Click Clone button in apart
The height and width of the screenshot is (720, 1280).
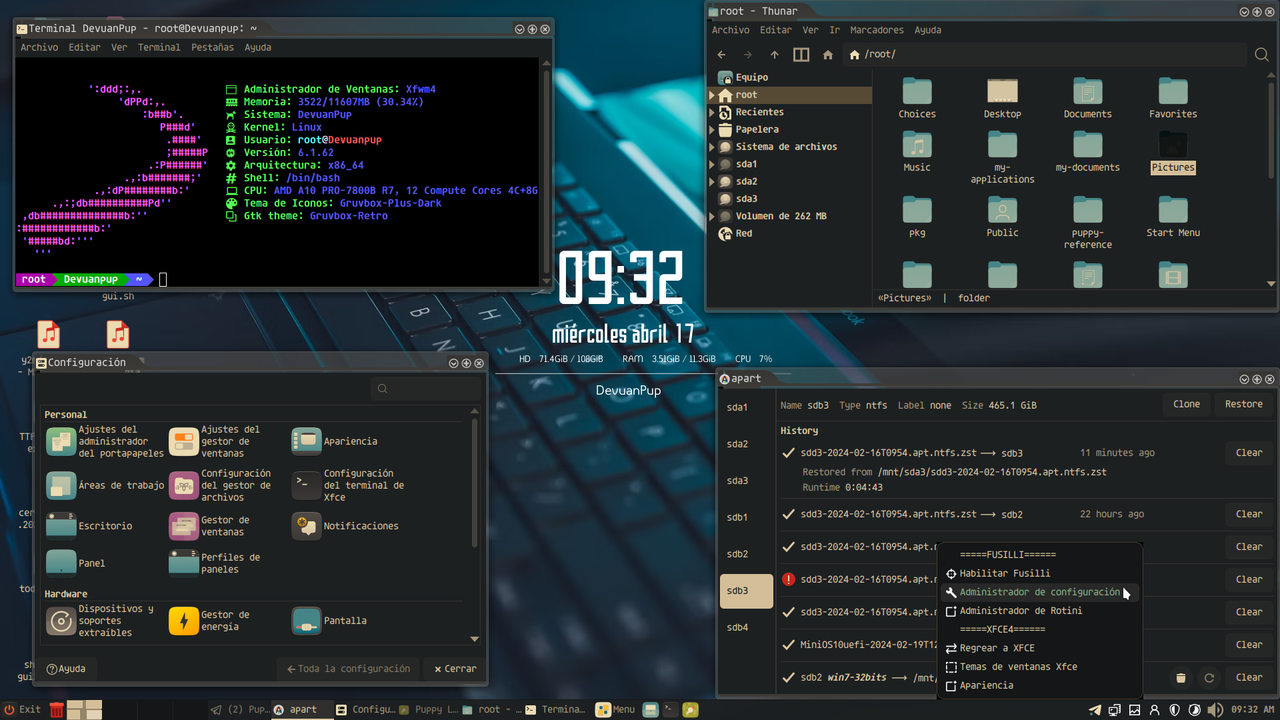[1186, 404]
